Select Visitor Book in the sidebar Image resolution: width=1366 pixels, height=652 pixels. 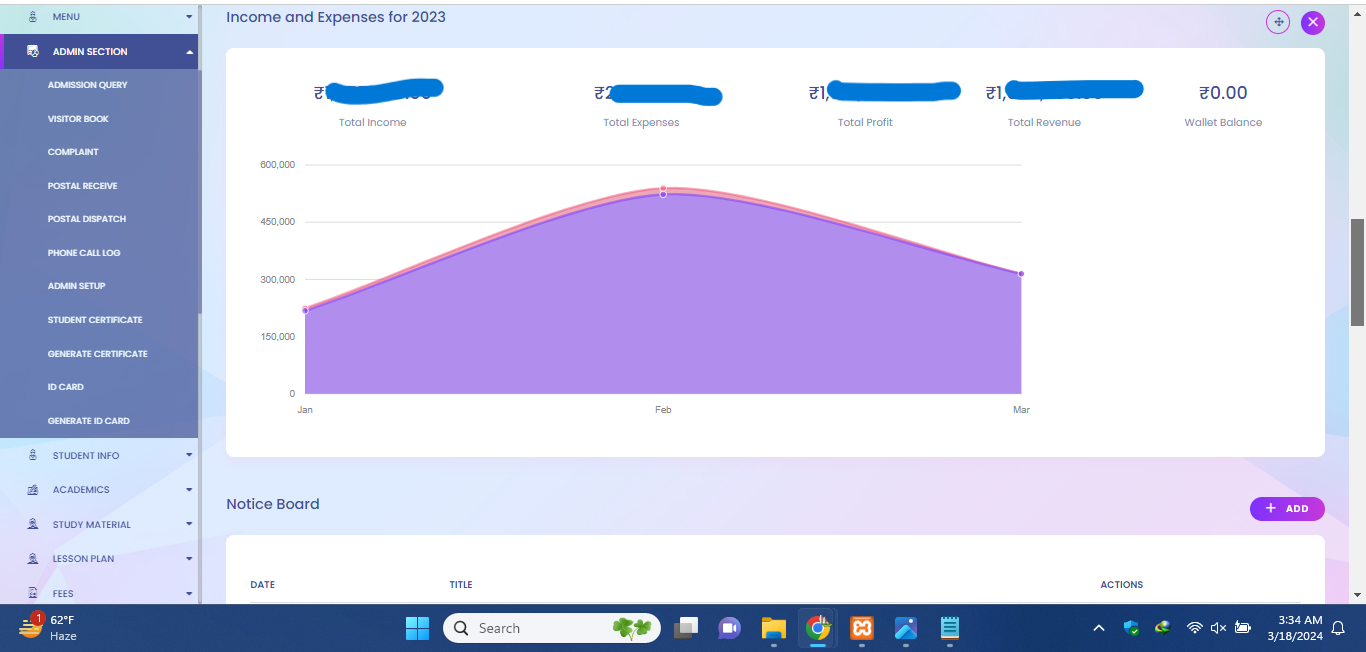78,119
